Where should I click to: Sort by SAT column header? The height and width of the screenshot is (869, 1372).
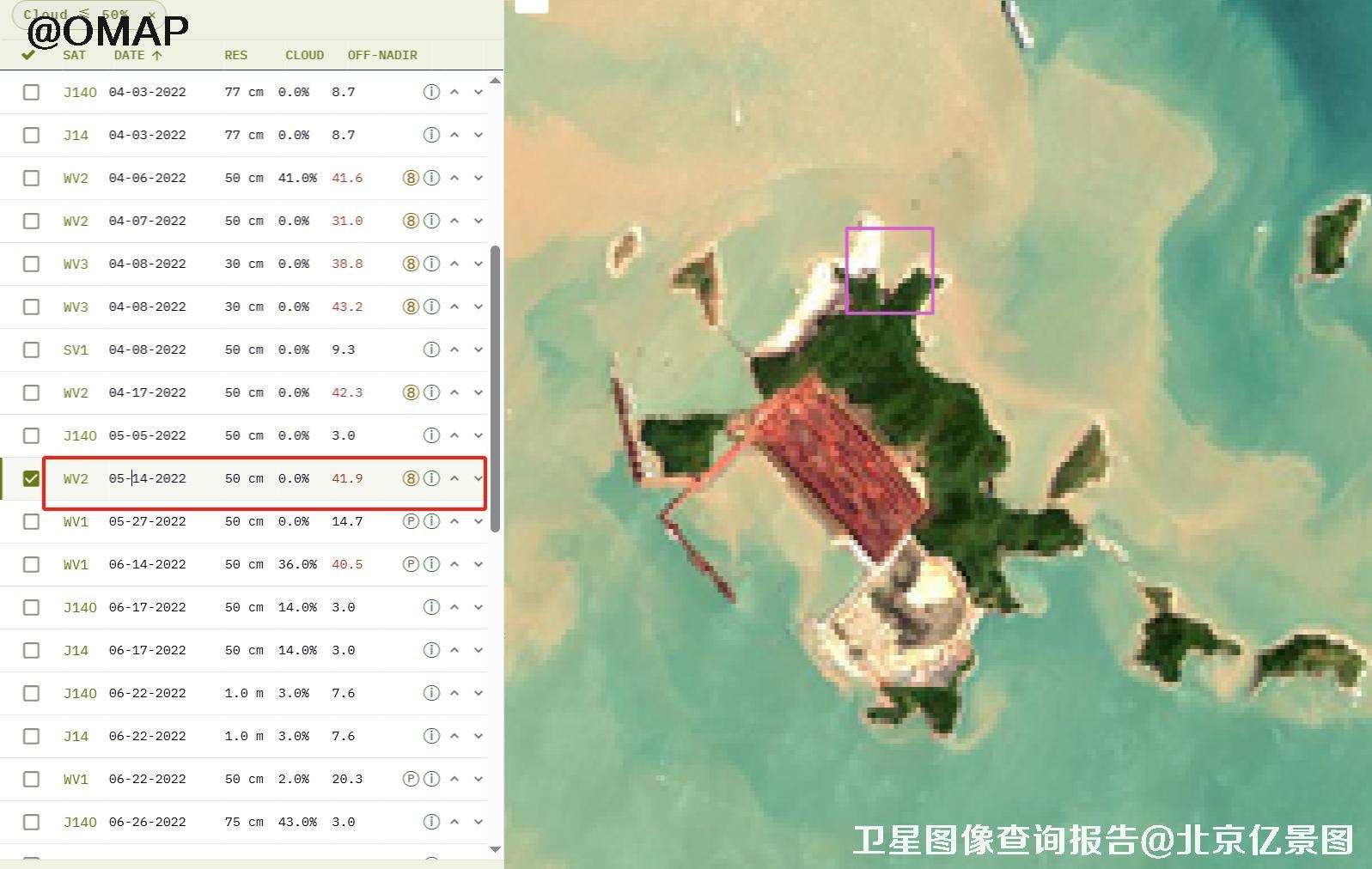(74, 55)
